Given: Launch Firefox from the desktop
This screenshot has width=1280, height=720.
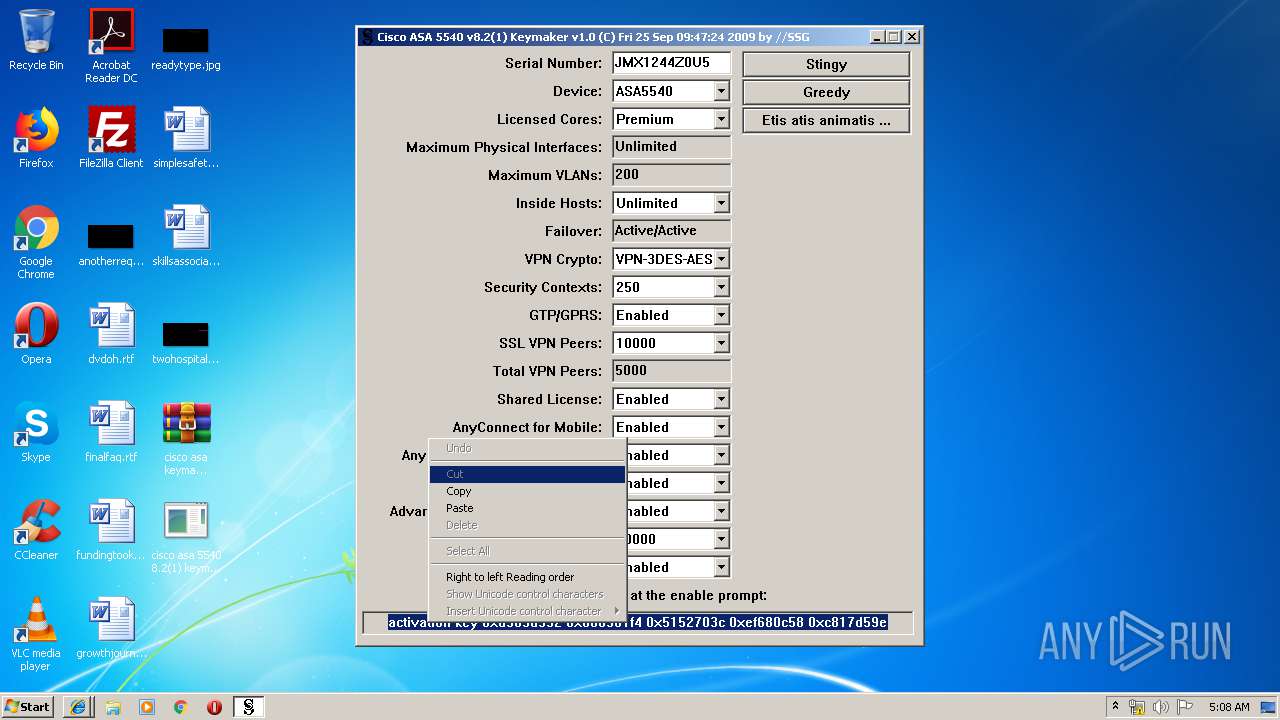Looking at the screenshot, I should (36, 138).
